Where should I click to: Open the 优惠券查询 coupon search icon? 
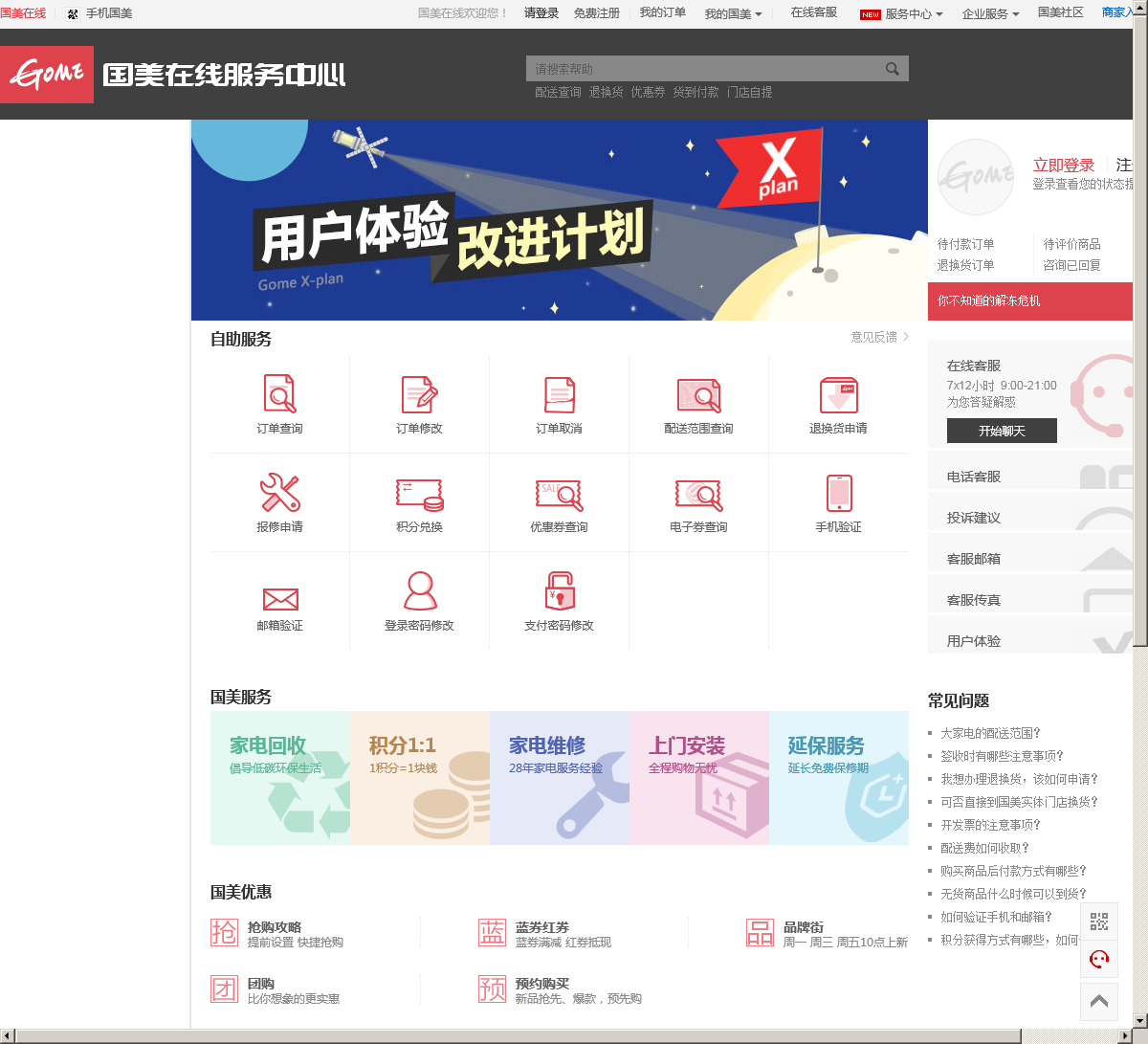point(560,495)
